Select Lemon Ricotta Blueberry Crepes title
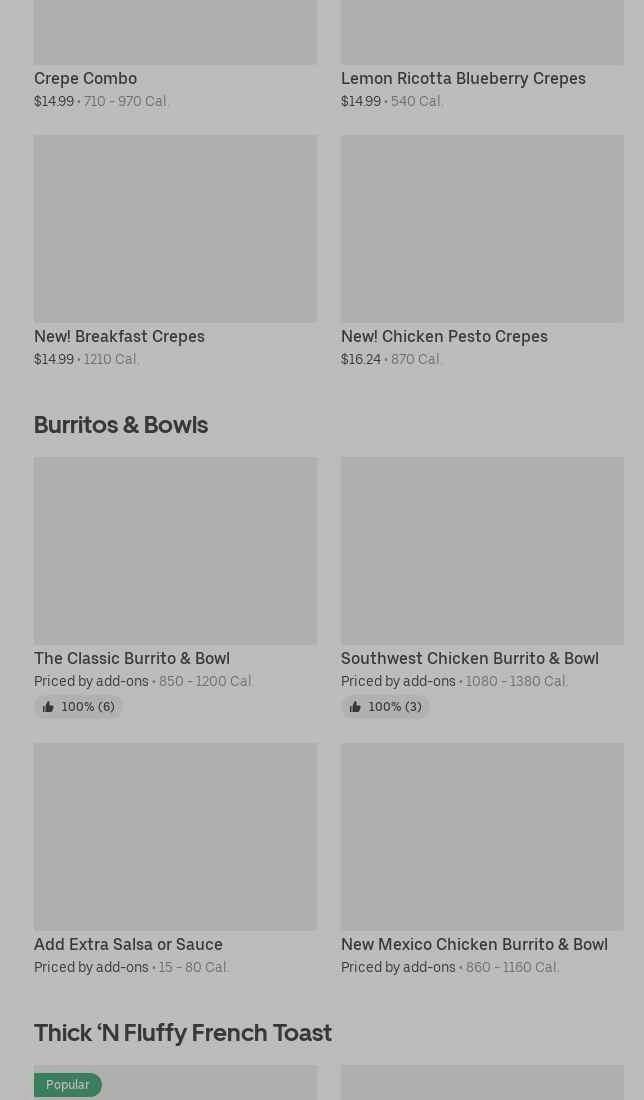Screen dimensions: 644x1100 point(463,78)
